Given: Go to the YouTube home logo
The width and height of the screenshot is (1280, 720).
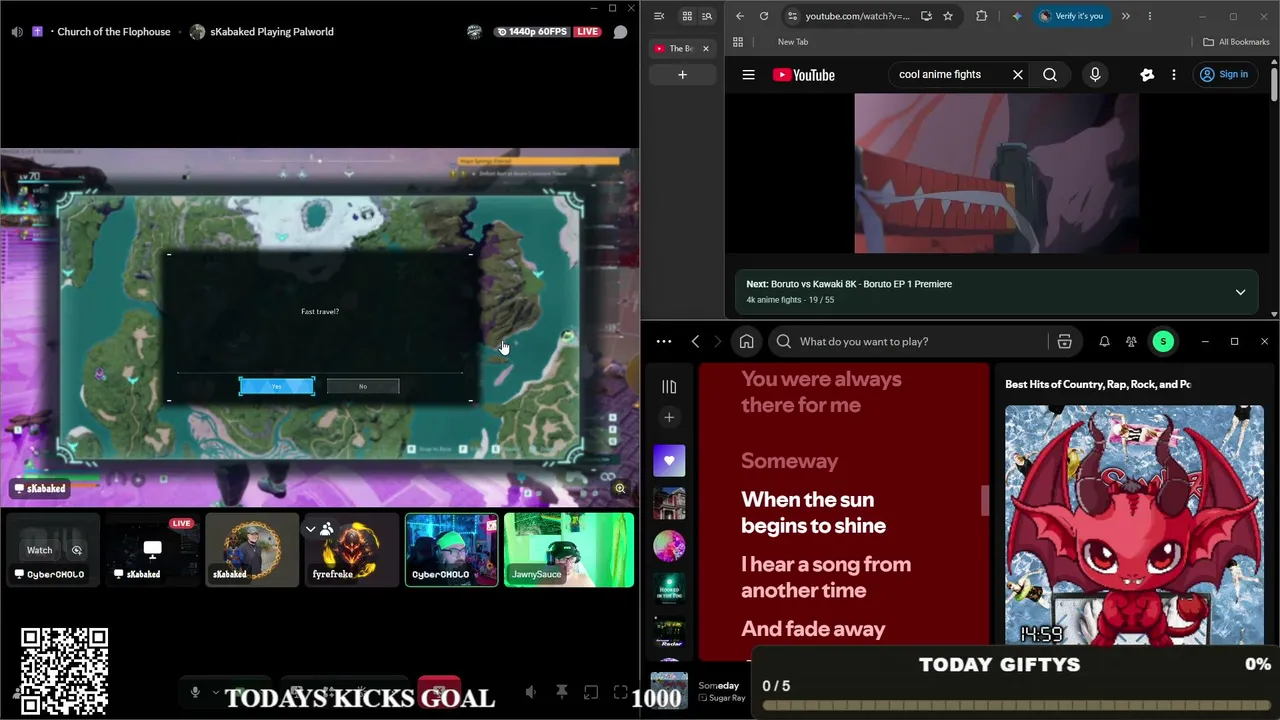Looking at the screenshot, I should pos(804,75).
